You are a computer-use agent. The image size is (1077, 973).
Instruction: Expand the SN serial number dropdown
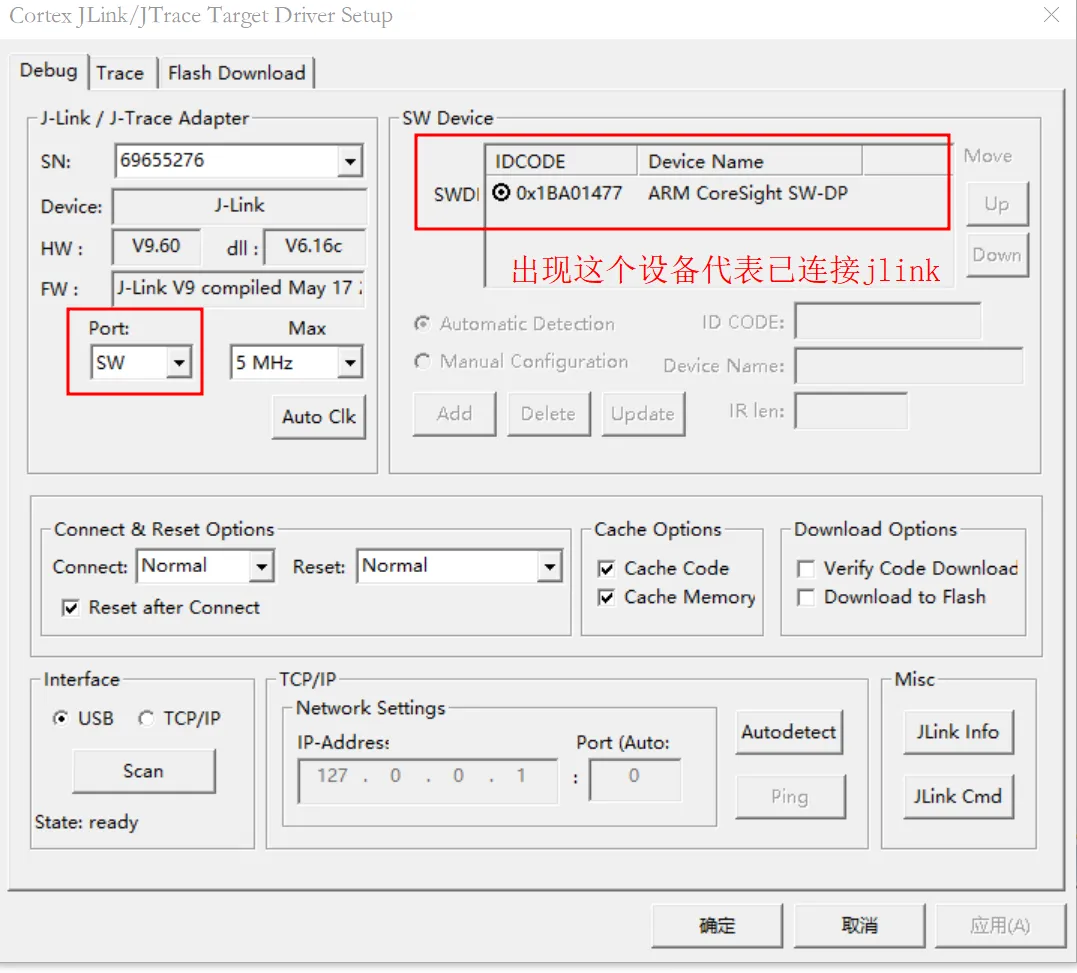350,161
